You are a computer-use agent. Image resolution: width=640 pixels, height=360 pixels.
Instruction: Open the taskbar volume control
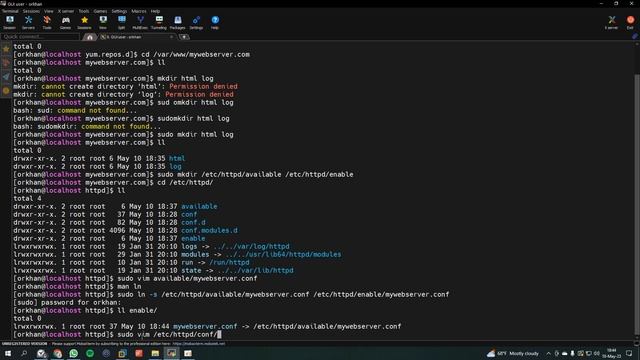[x=597, y=353]
